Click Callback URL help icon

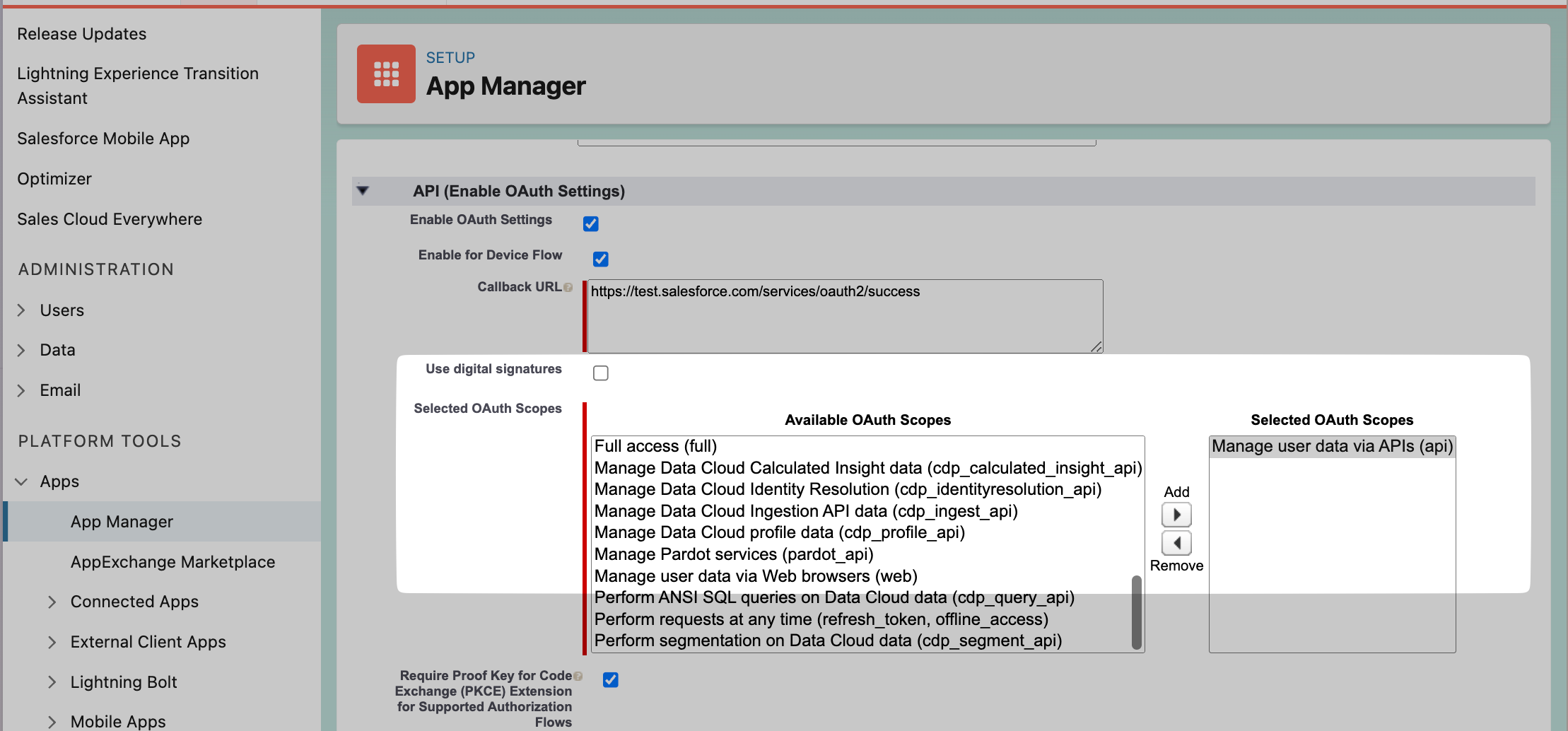568,288
